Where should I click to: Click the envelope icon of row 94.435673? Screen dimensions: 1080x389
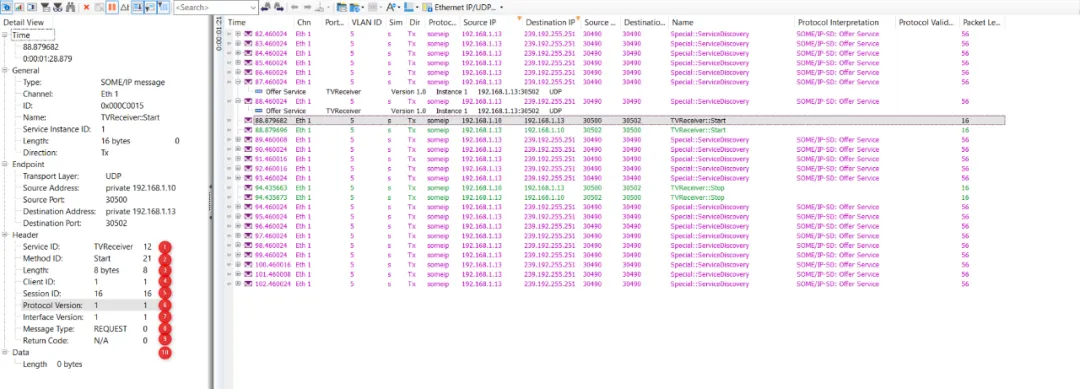pyautogui.click(x=249, y=197)
